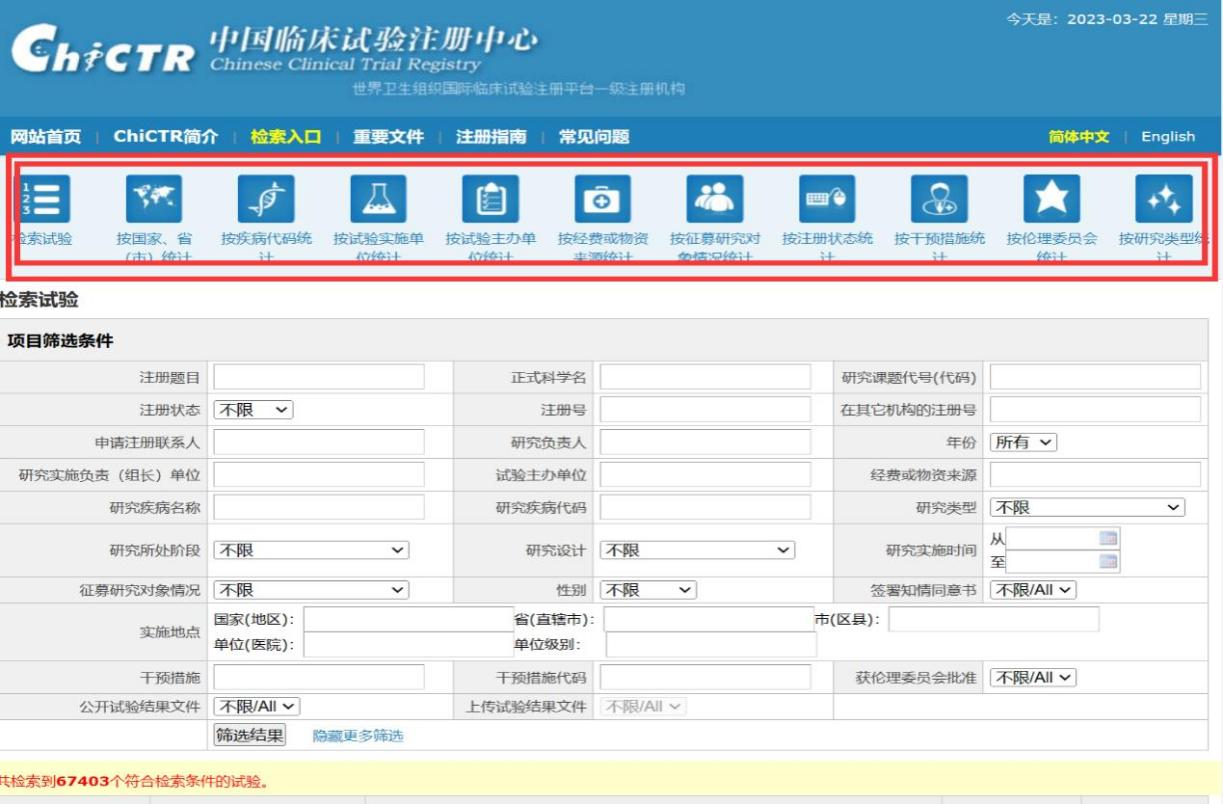Expand the 研究类型 dropdown
Viewport: 1223px width, 804px height.
coord(1086,508)
